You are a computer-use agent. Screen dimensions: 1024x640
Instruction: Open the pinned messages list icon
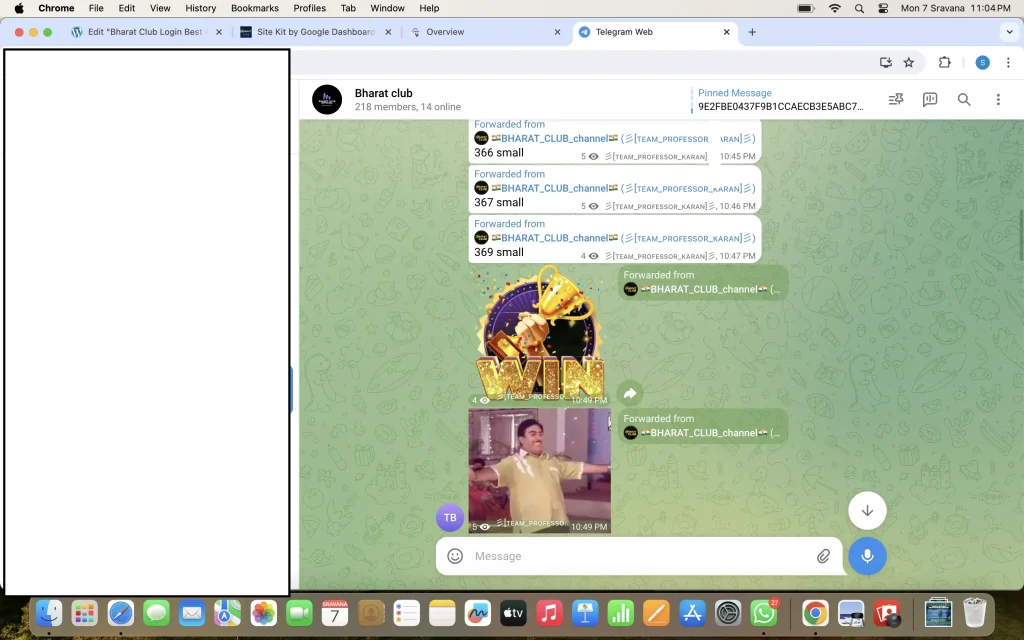(895, 100)
